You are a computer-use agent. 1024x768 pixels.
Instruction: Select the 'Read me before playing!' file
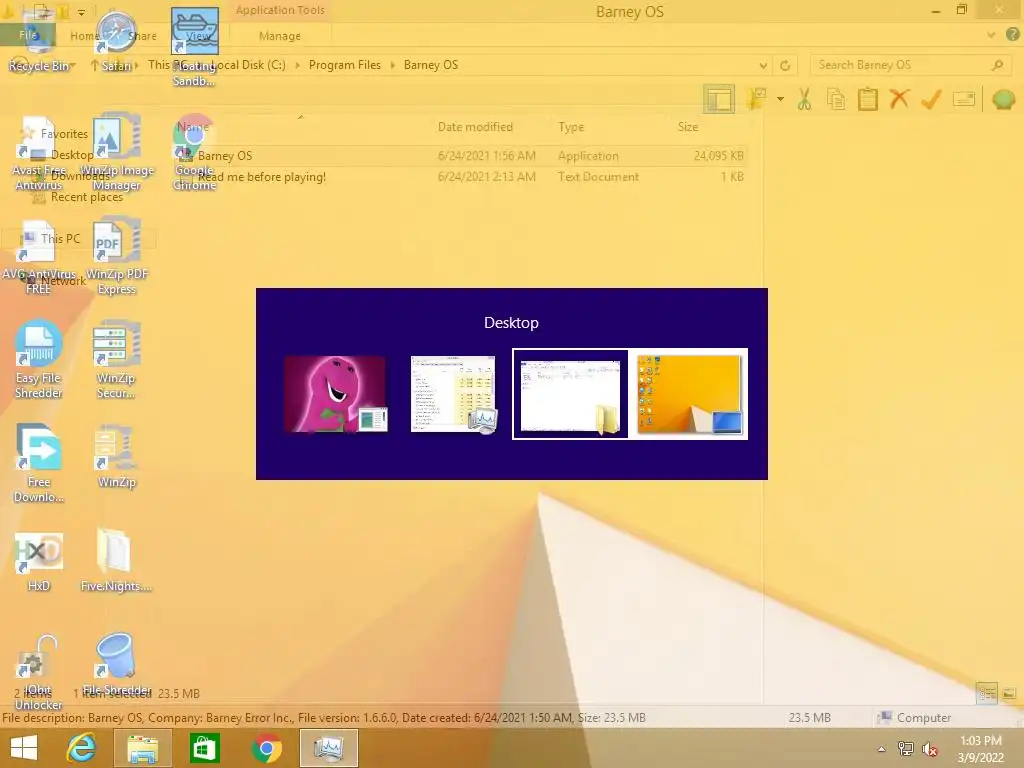coord(261,176)
